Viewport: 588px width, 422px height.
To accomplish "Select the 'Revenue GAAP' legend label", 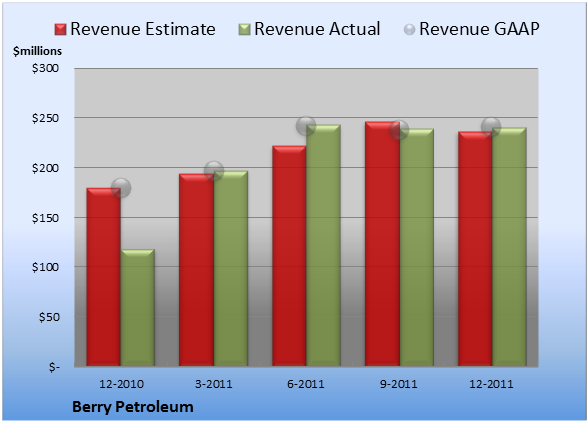I will 479,29.
